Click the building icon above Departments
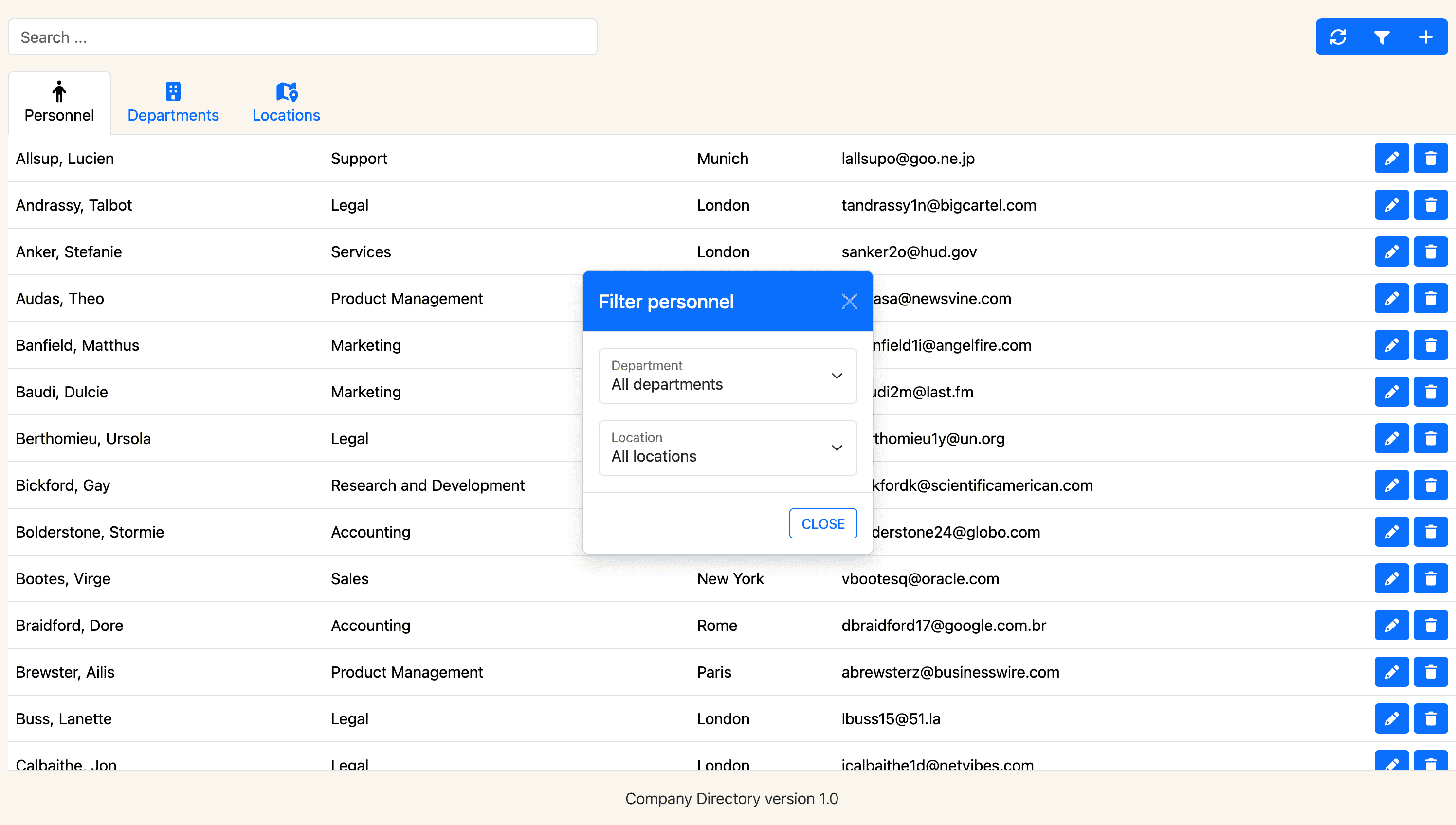 [x=173, y=90]
